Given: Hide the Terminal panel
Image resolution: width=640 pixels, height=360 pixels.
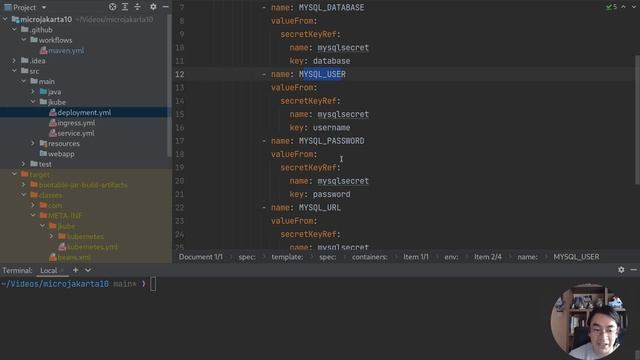Looking at the screenshot, I should click(633, 269).
